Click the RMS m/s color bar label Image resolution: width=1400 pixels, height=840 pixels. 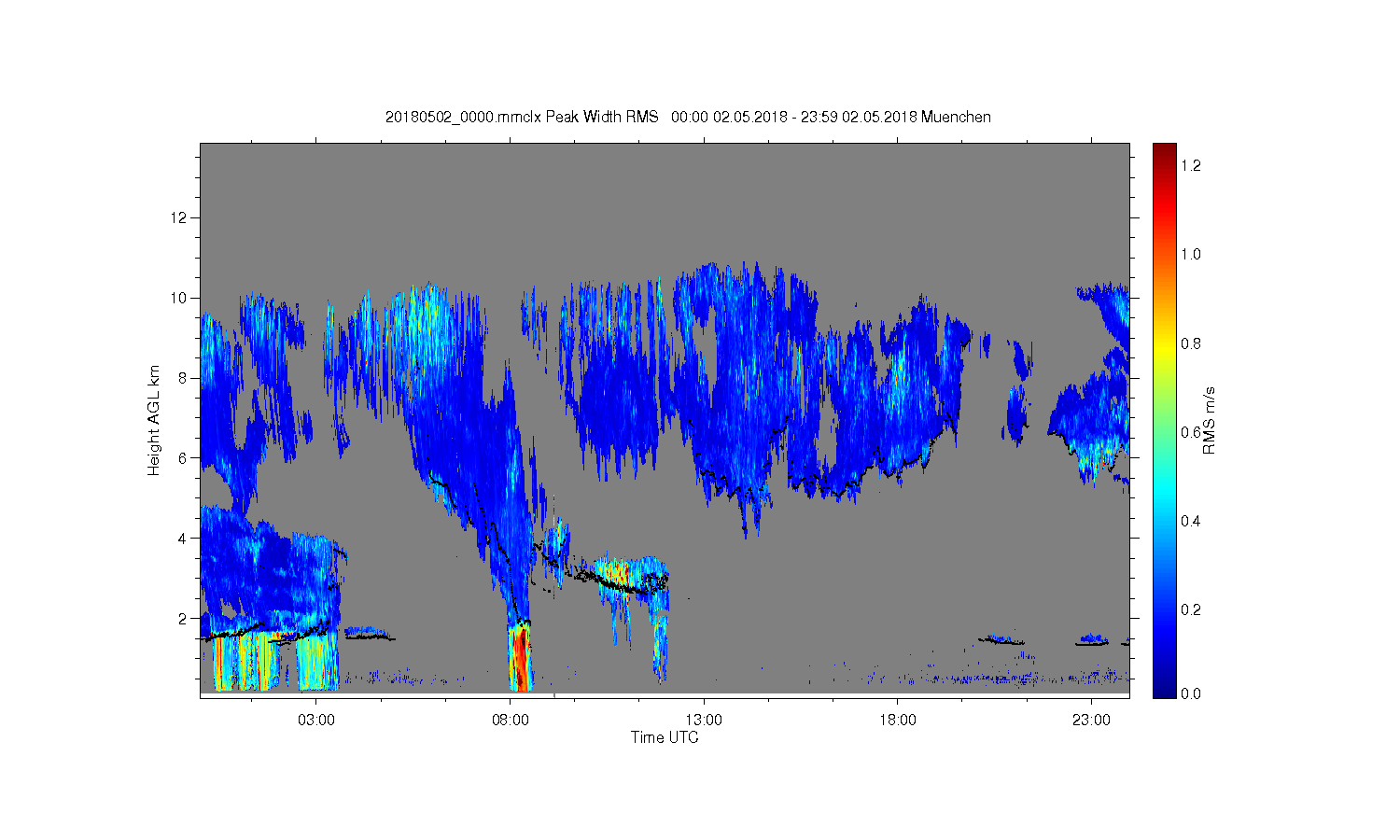(1210, 420)
